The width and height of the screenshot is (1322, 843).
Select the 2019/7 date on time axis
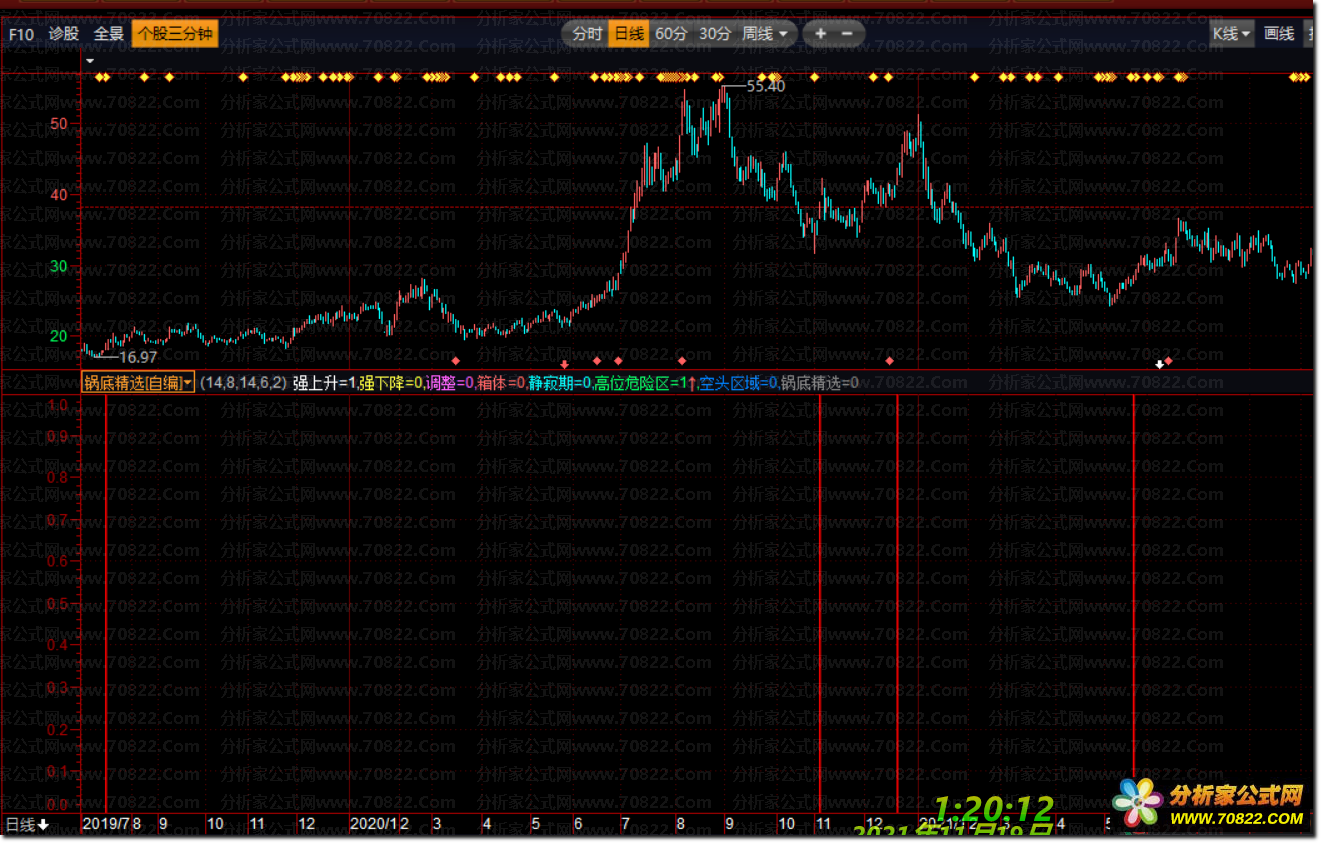tap(107, 824)
